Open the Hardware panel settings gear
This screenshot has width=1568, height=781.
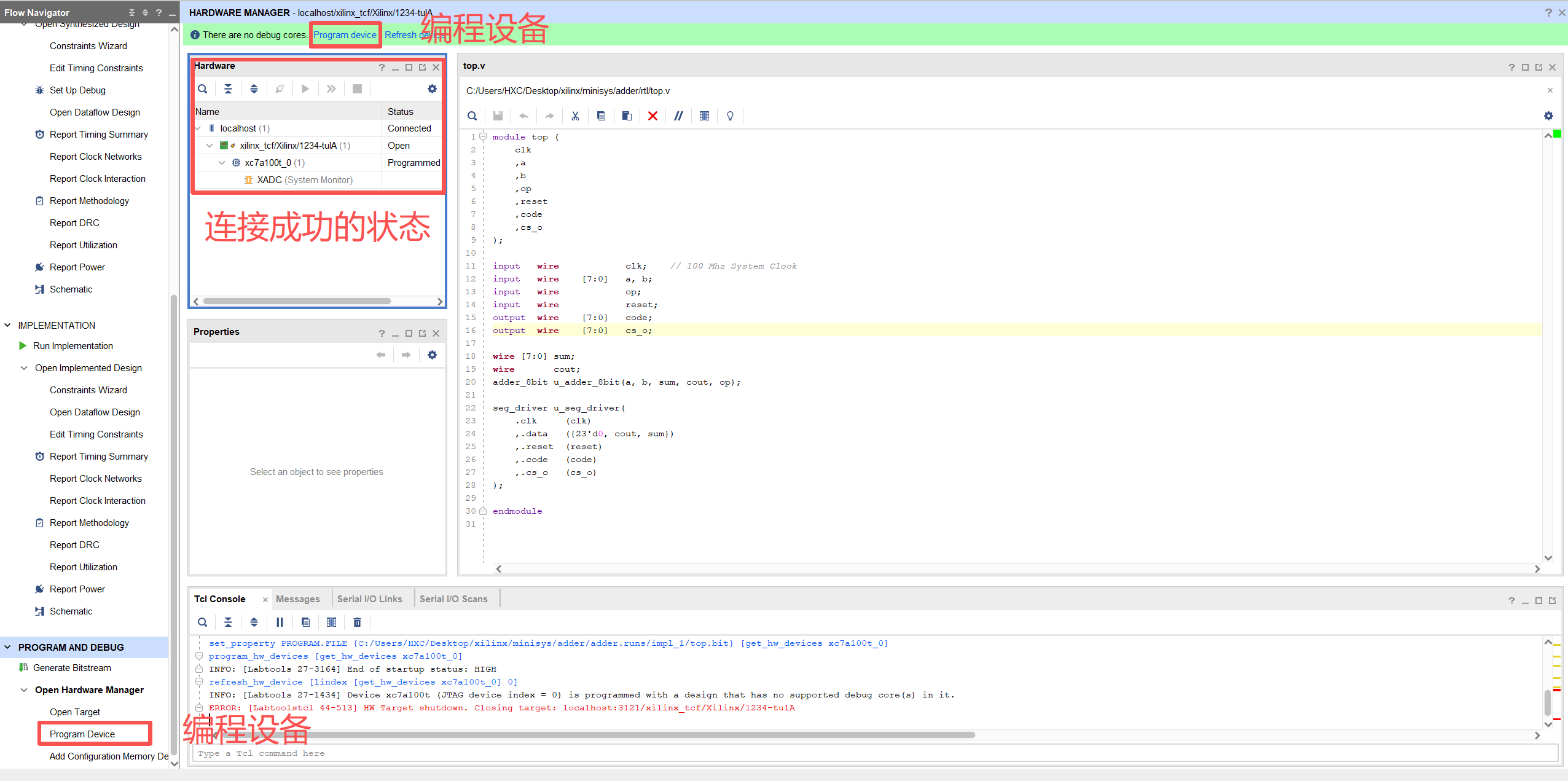pos(432,88)
